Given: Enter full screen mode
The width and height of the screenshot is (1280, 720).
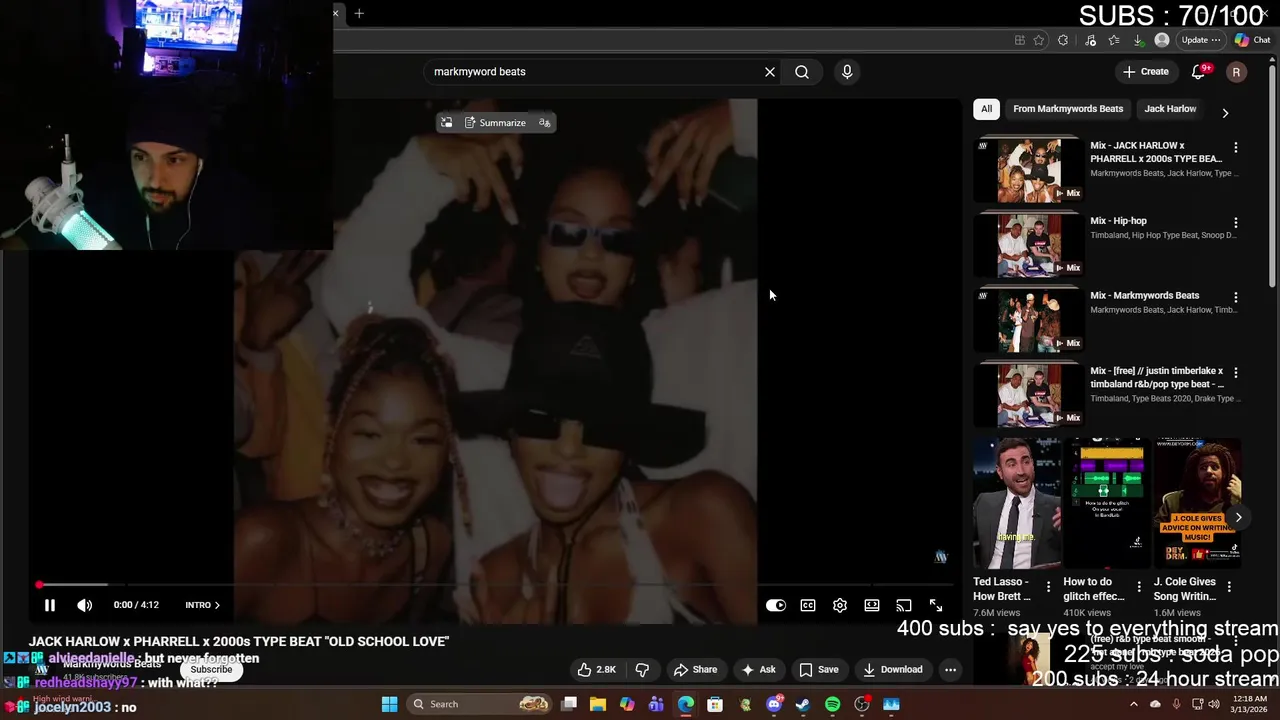Looking at the screenshot, I should tap(936, 605).
